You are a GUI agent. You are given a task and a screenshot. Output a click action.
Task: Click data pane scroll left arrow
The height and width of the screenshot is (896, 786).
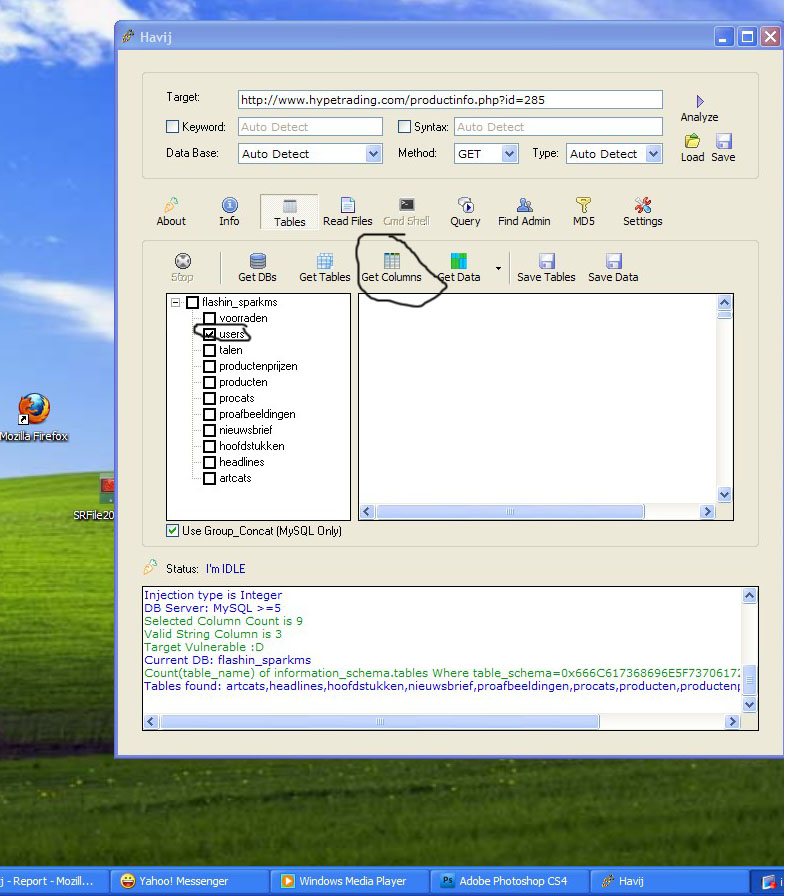point(368,511)
